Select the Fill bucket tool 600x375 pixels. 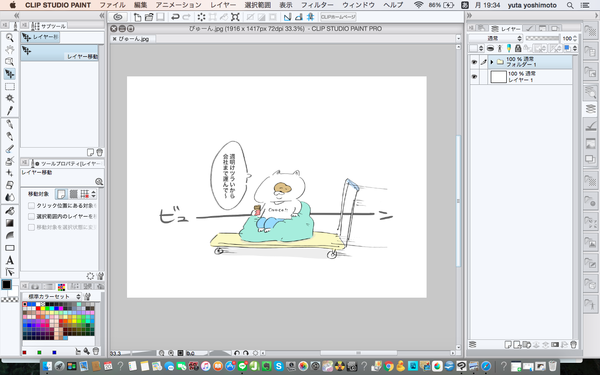coord(10,211)
